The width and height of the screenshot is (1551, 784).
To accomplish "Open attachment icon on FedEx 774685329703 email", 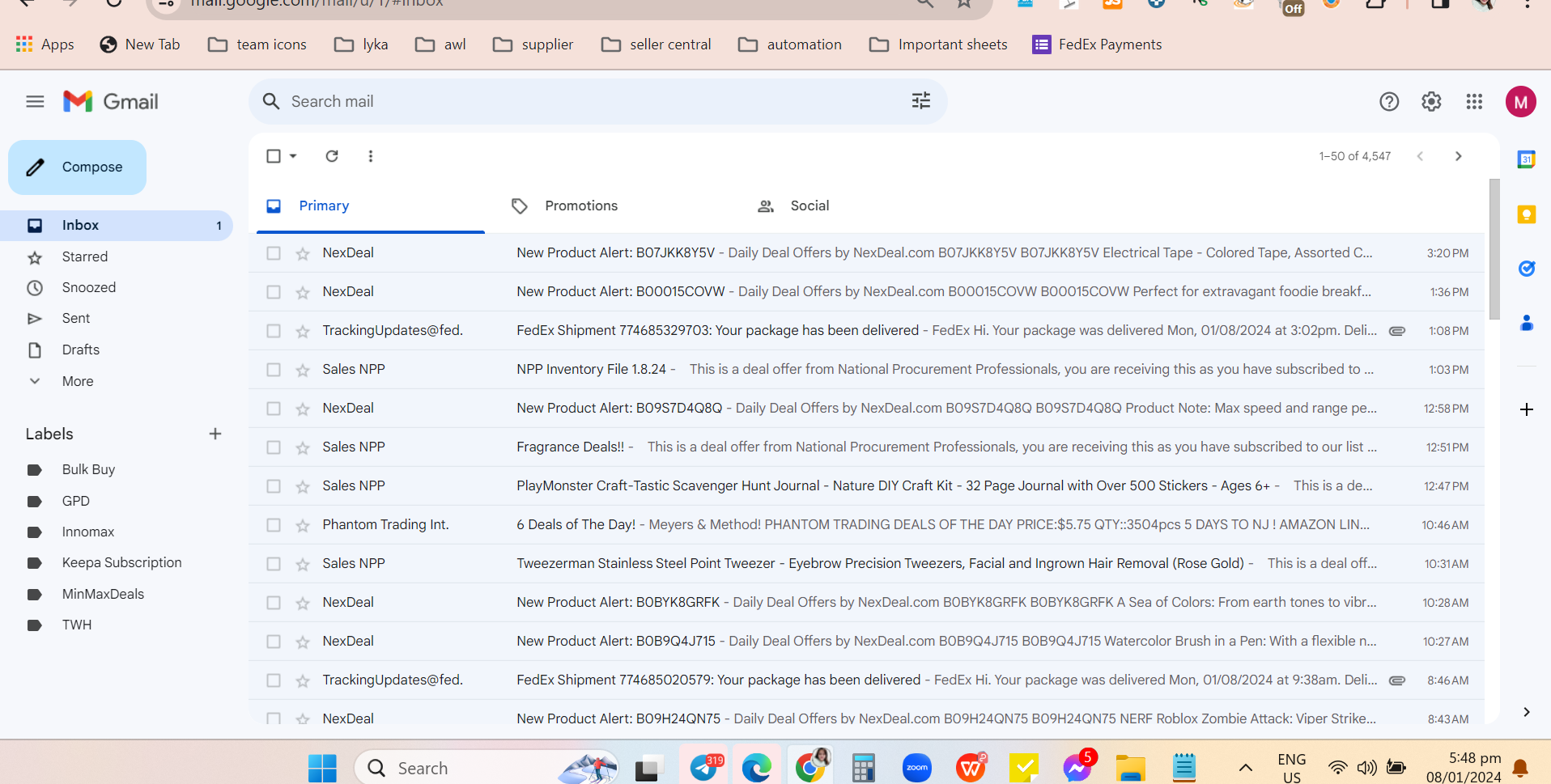I will click(1397, 331).
